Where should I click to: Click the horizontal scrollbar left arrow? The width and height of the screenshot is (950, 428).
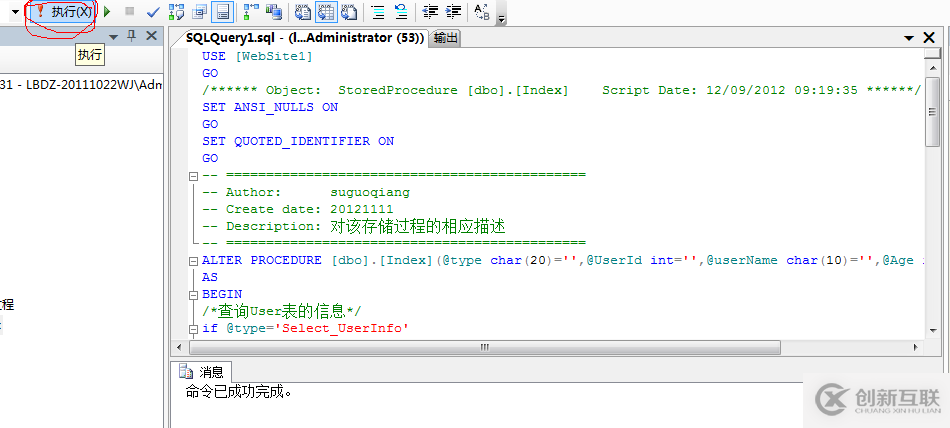pyautogui.click(x=179, y=347)
